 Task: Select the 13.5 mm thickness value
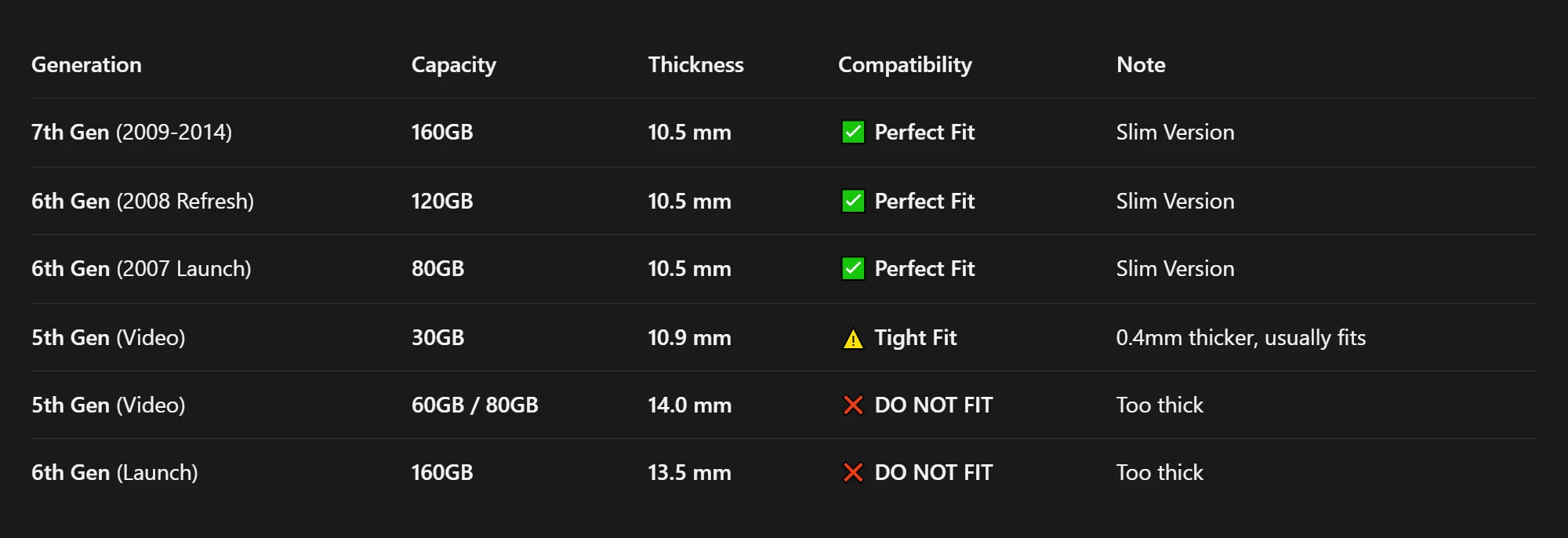(690, 472)
